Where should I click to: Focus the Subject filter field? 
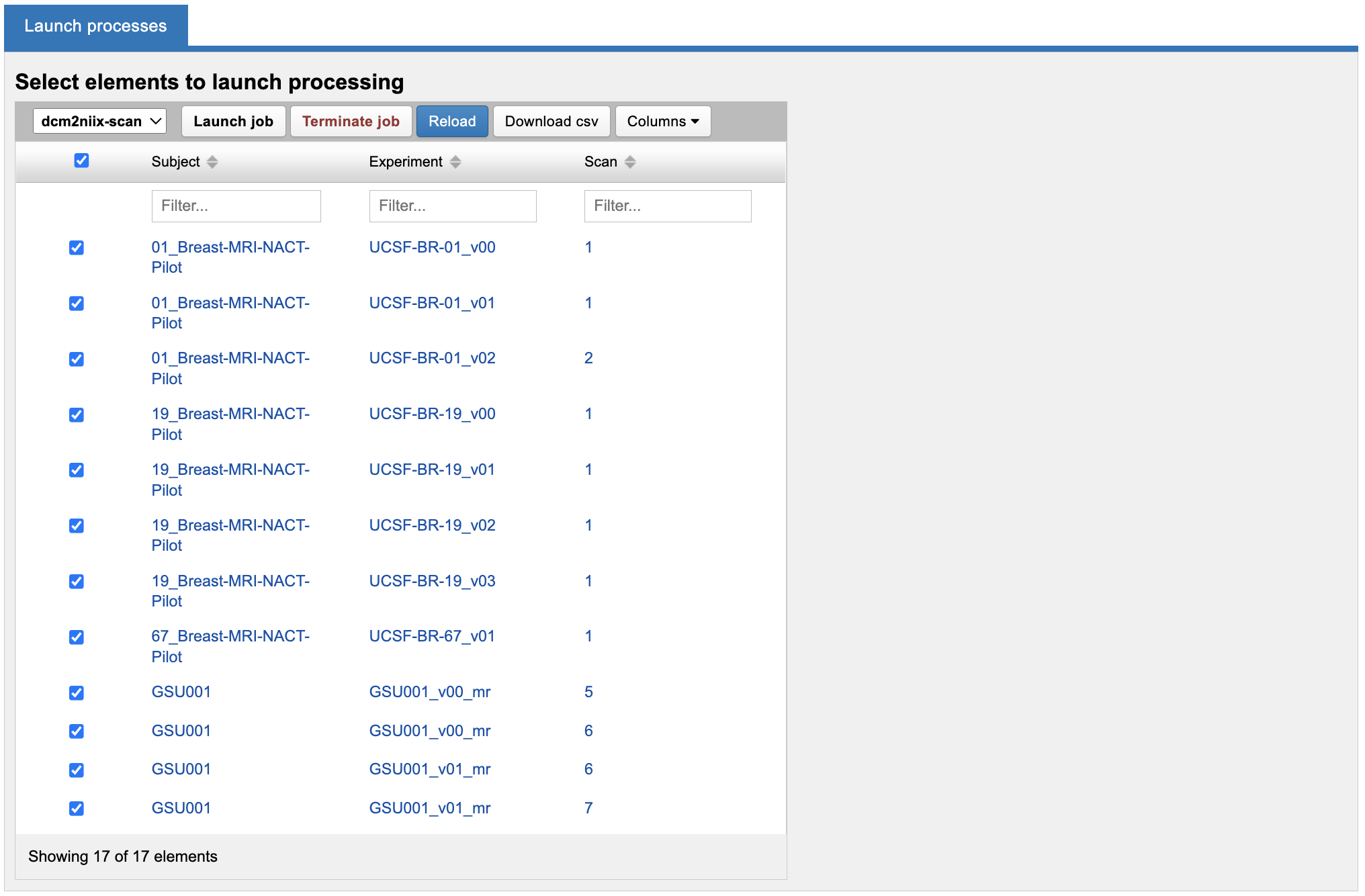(236, 206)
